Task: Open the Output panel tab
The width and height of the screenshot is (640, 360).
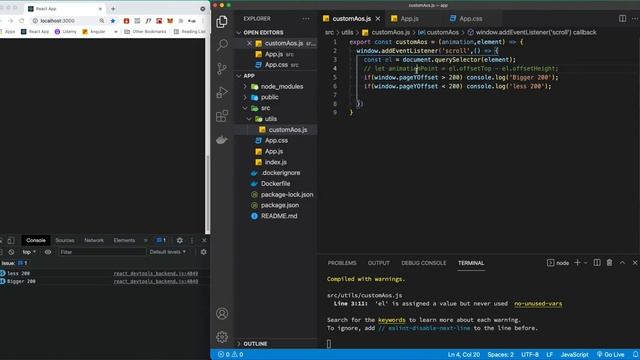Action: point(379,263)
